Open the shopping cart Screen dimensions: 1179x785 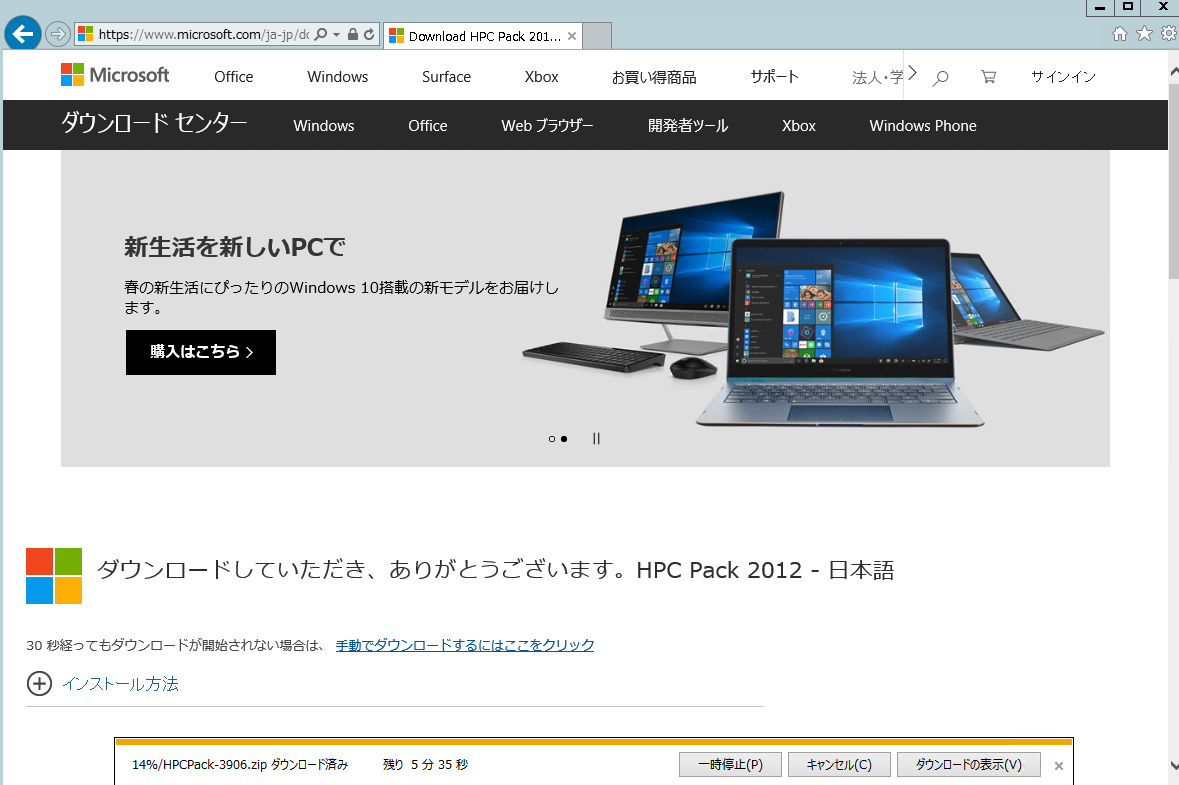click(988, 76)
